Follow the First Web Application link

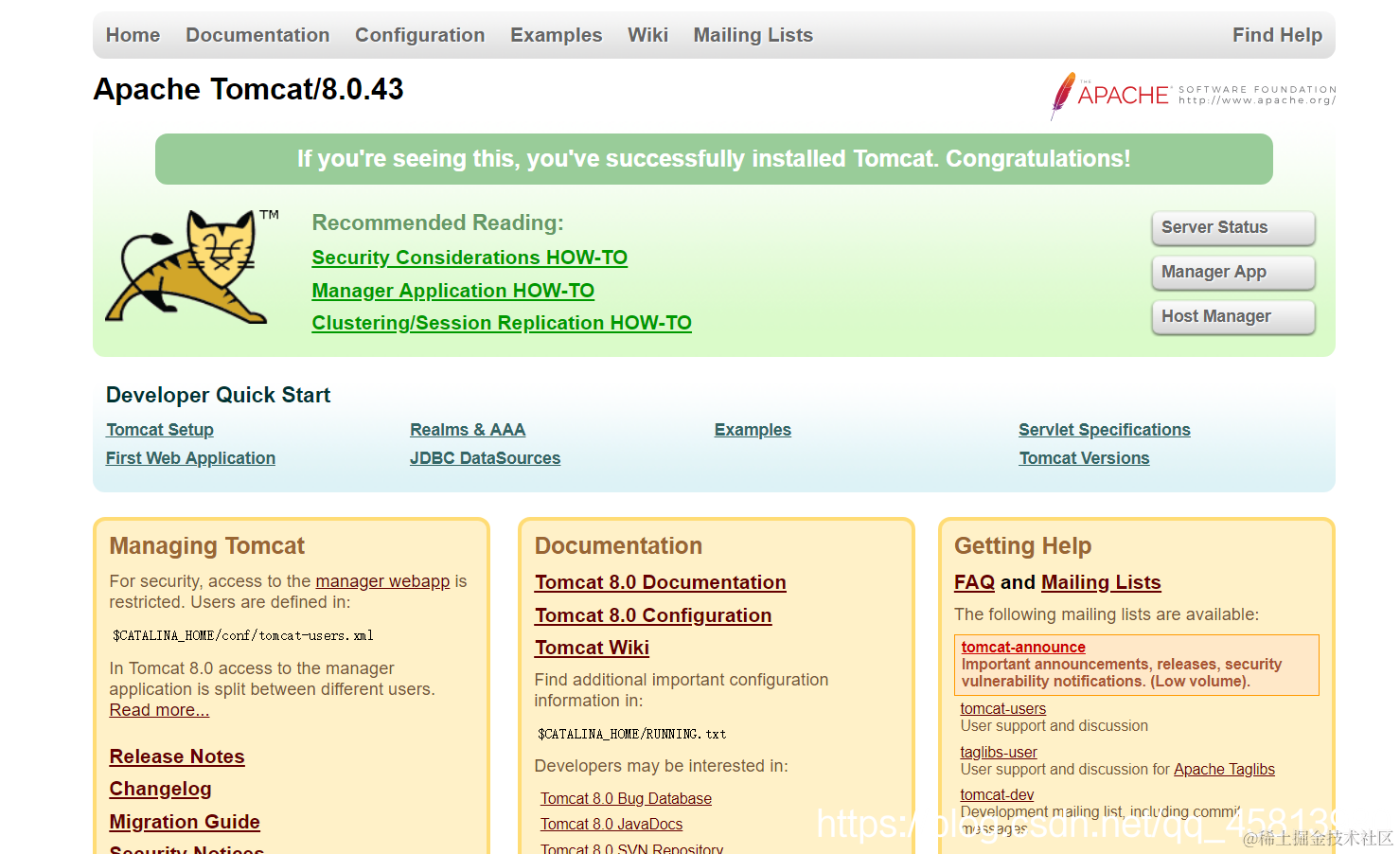coord(190,458)
